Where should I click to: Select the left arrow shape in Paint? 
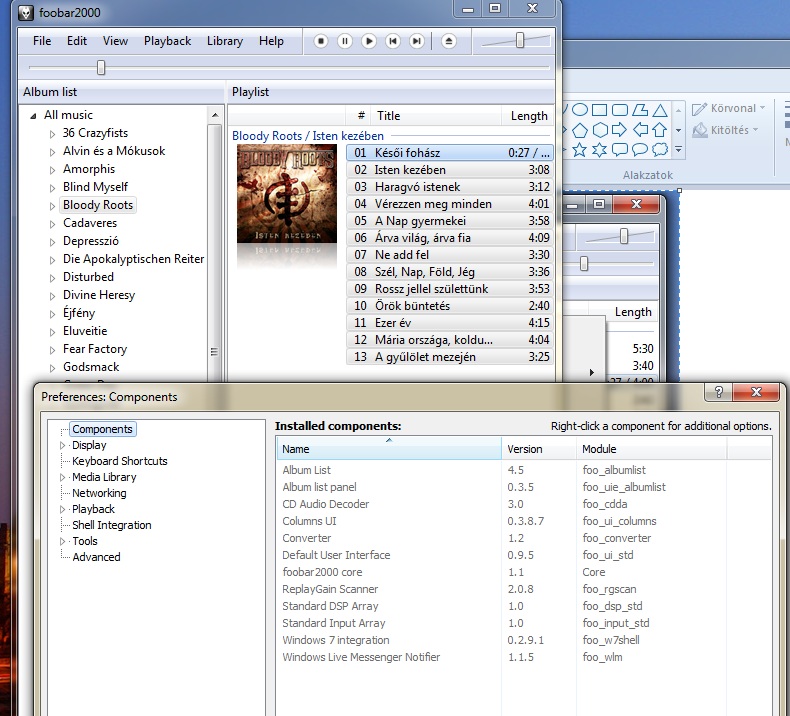tap(640, 130)
